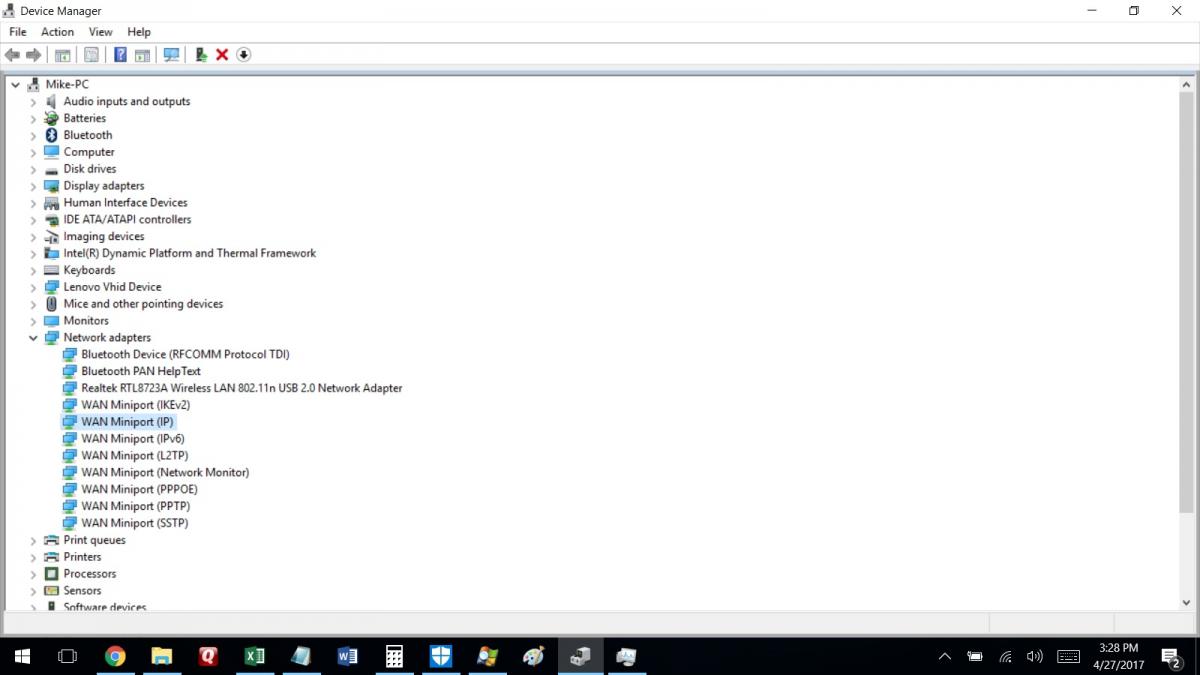The image size is (1200, 675).
Task: Click Update driver software toolbar icon
Action: pos(201,55)
